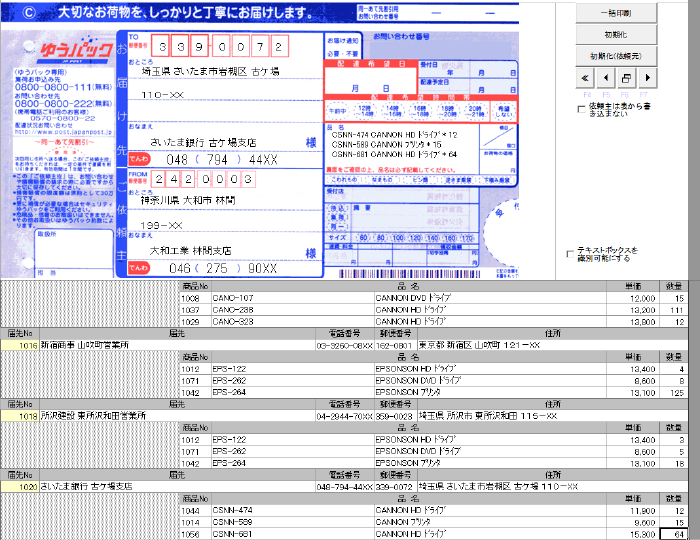
Task: Click label item line CSNN-589 CANNON プリンタ * 15
Action: (387, 145)
